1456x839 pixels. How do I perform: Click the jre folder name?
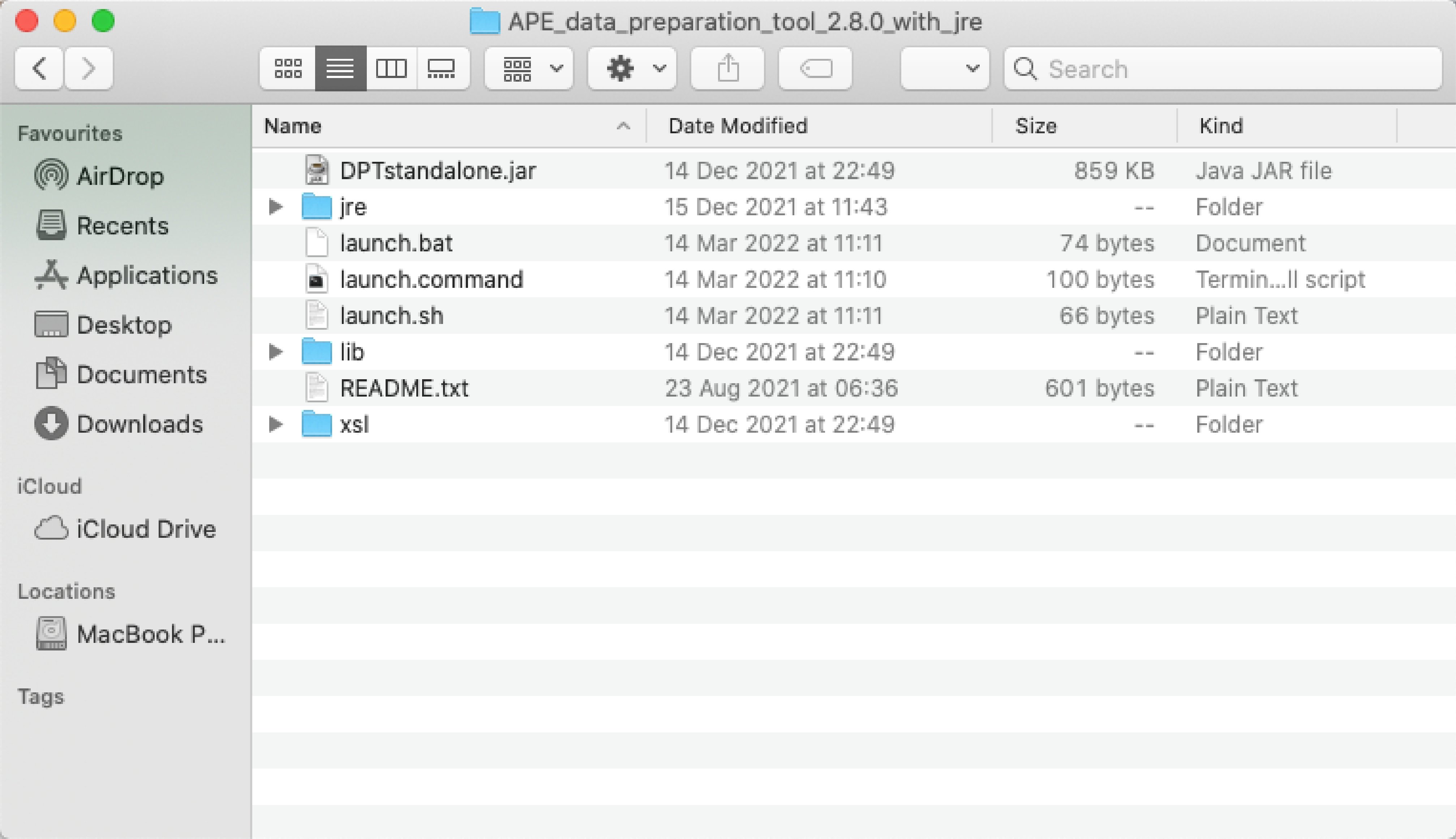[x=353, y=207]
